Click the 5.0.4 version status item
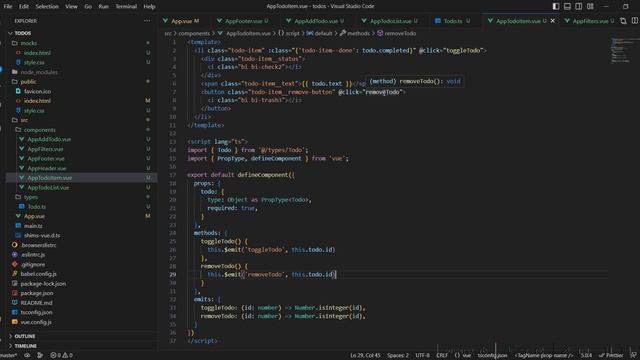The height and width of the screenshot is (360, 640). point(586,356)
